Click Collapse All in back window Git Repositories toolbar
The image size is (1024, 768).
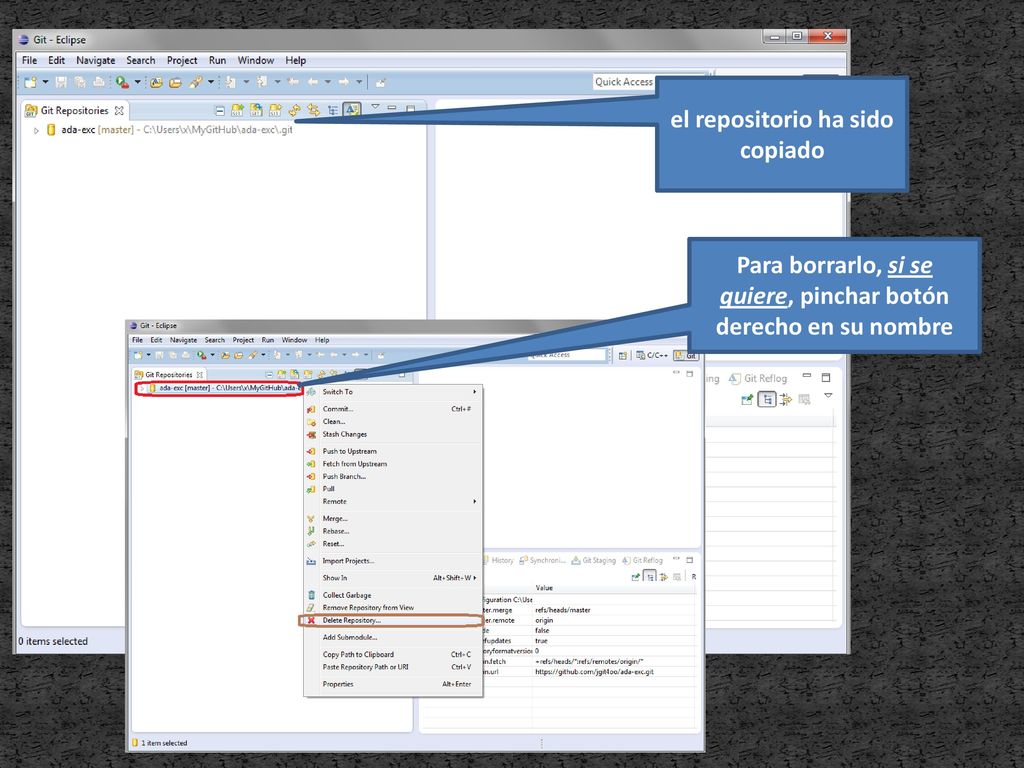[220, 110]
